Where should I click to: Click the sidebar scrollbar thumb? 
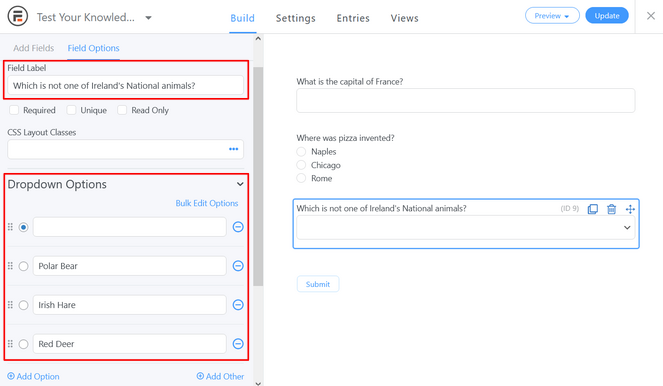[258, 176]
